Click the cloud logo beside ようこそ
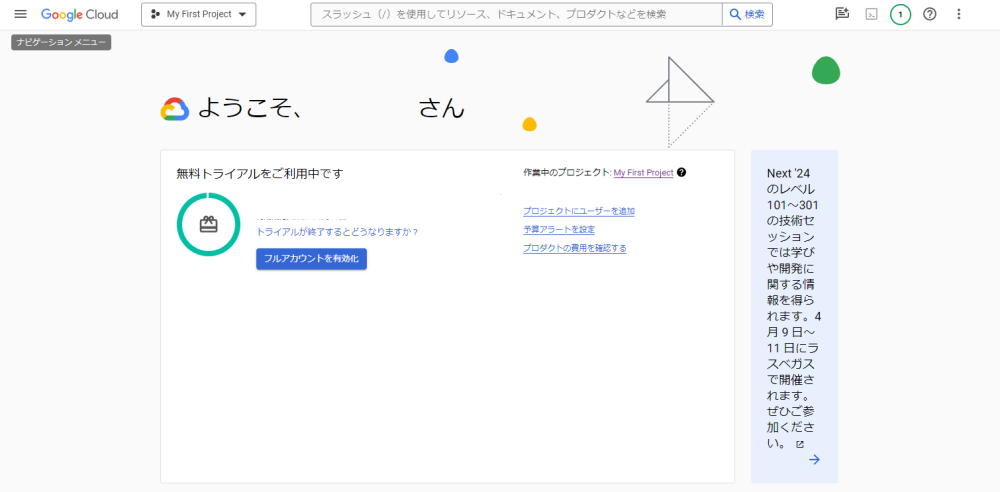Viewport: 1000px width, 492px height. 175,109
